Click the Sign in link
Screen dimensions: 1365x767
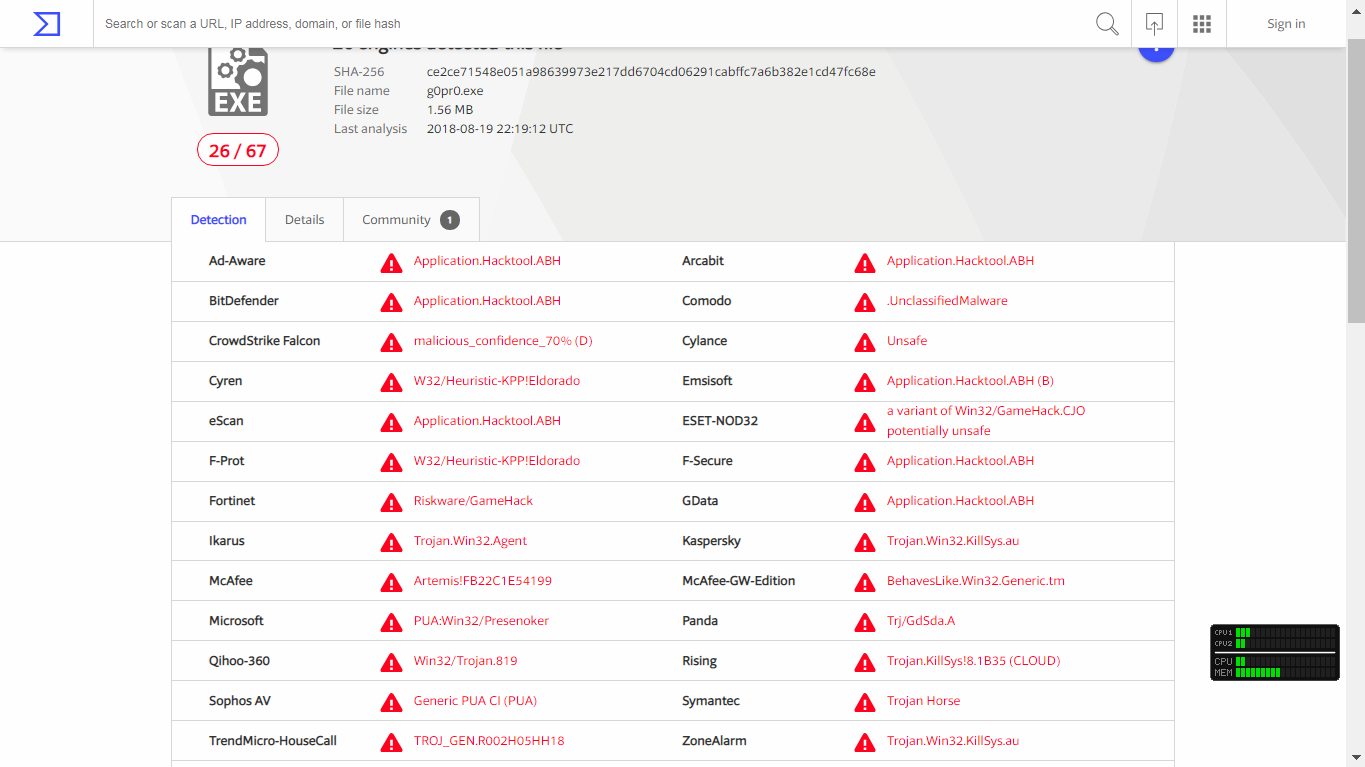tap(1286, 24)
